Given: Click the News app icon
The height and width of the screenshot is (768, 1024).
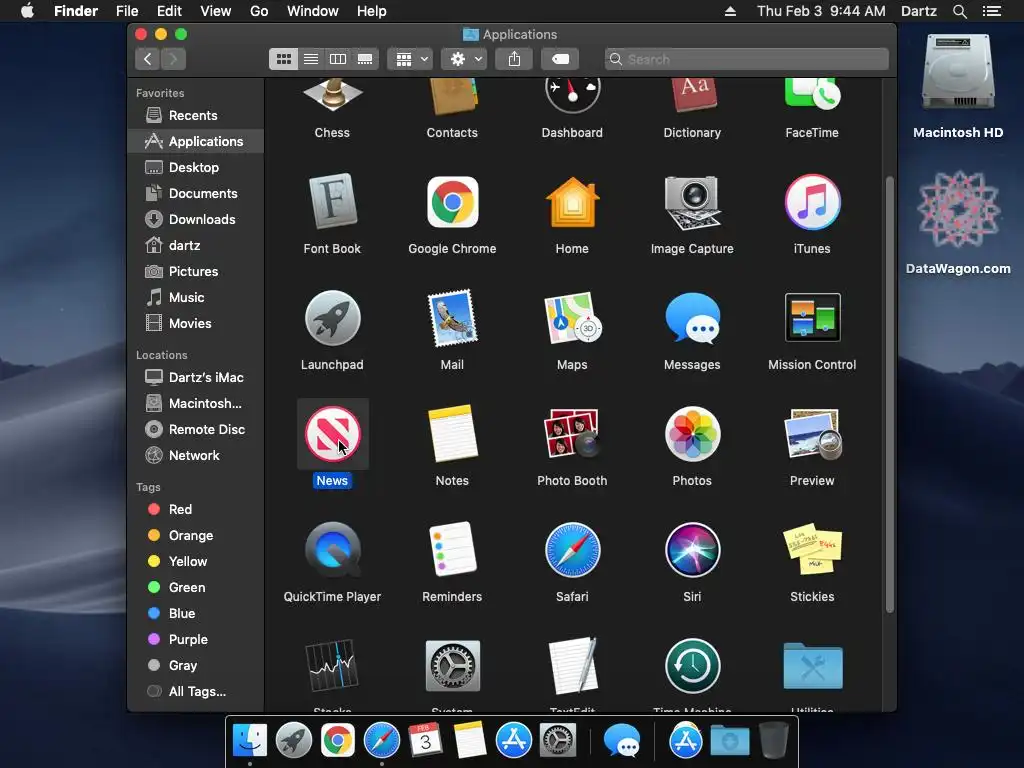Looking at the screenshot, I should click(332, 434).
